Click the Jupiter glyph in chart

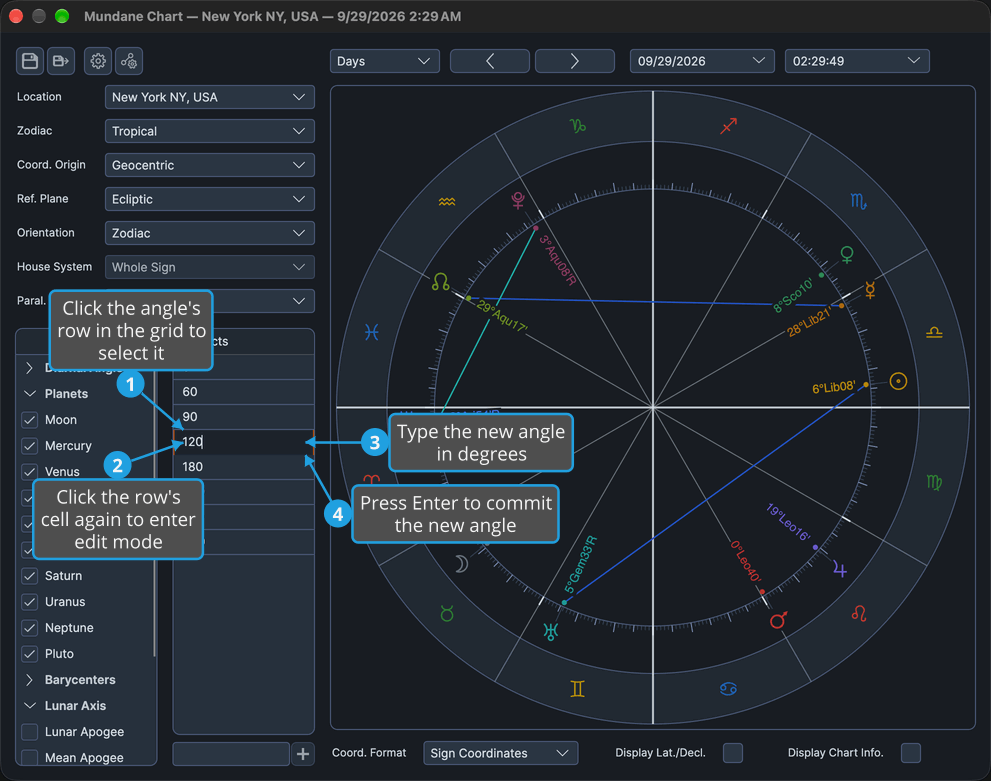click(839, 569)
